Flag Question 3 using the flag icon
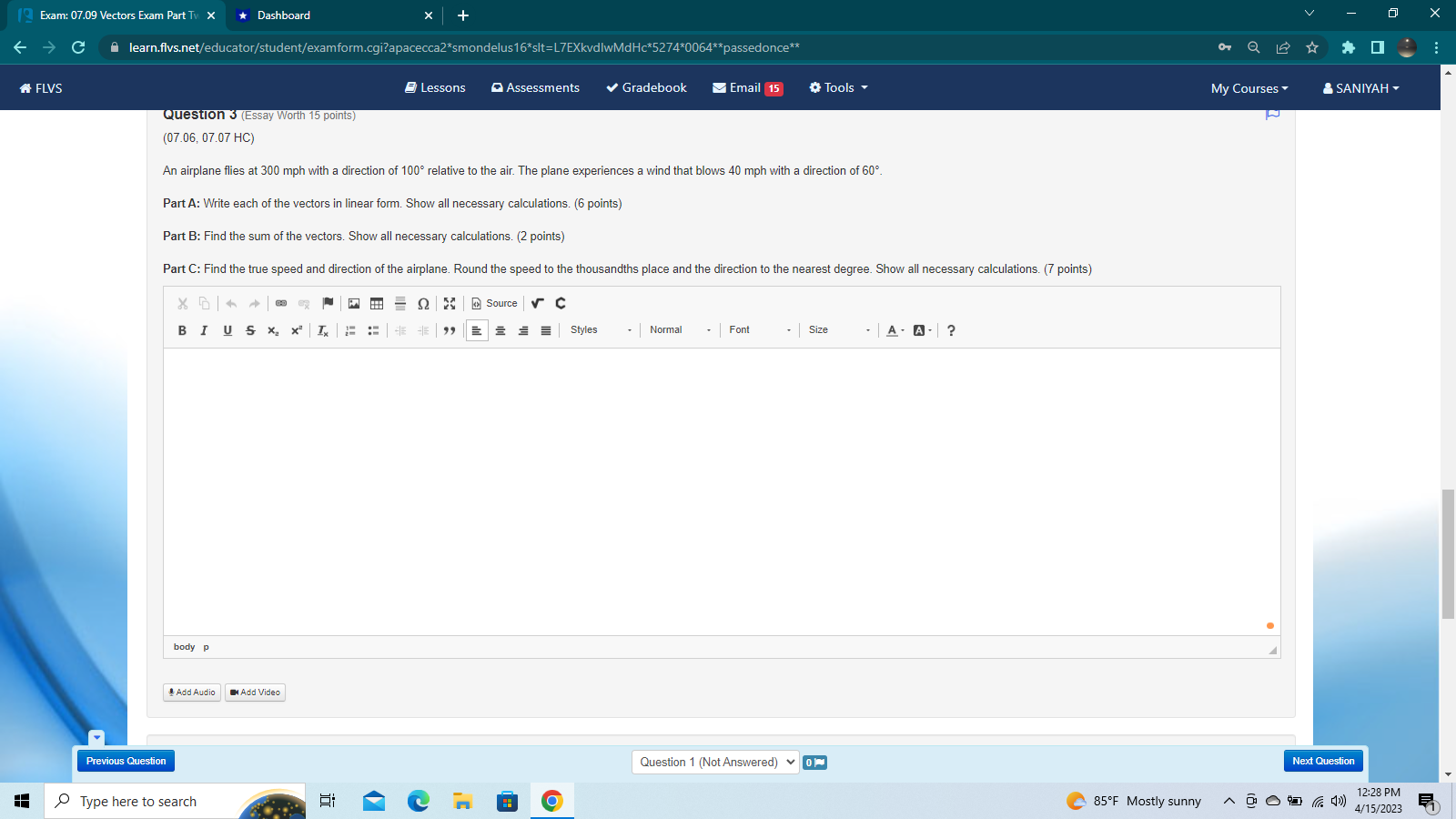 (x=1272, y=114)
